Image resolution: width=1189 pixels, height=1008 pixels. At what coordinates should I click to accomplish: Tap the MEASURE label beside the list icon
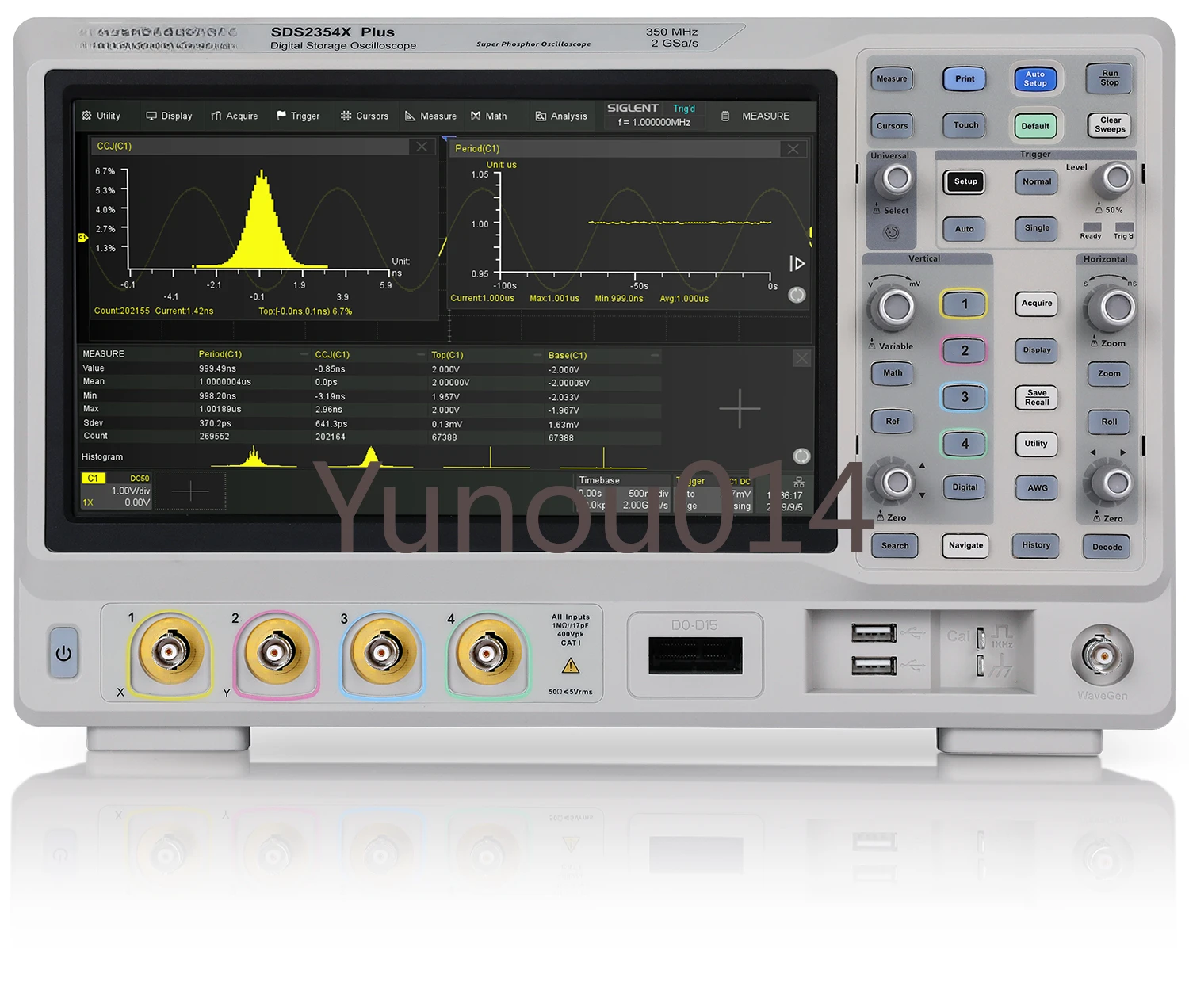point(766,116)
